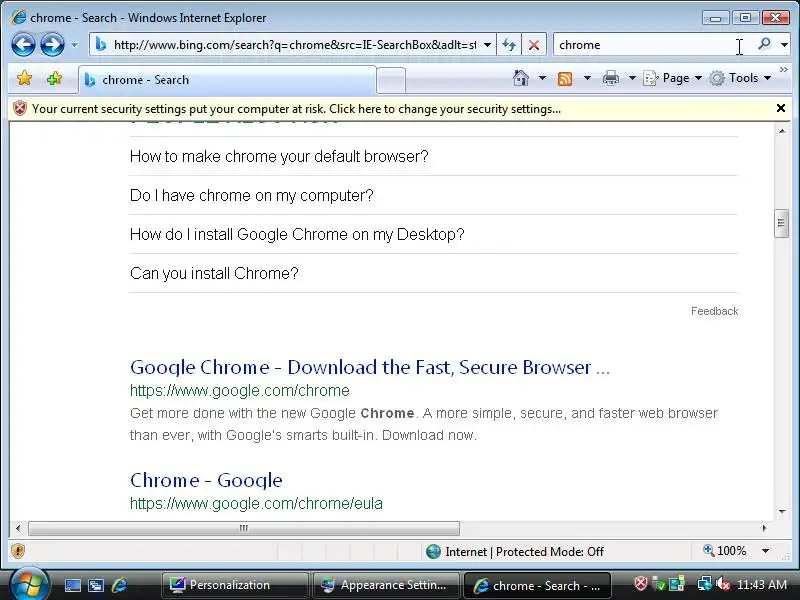This screenshot has width=800, height=600.
Task: Show more toolbar commands chevron
Action: pos(784,69)
